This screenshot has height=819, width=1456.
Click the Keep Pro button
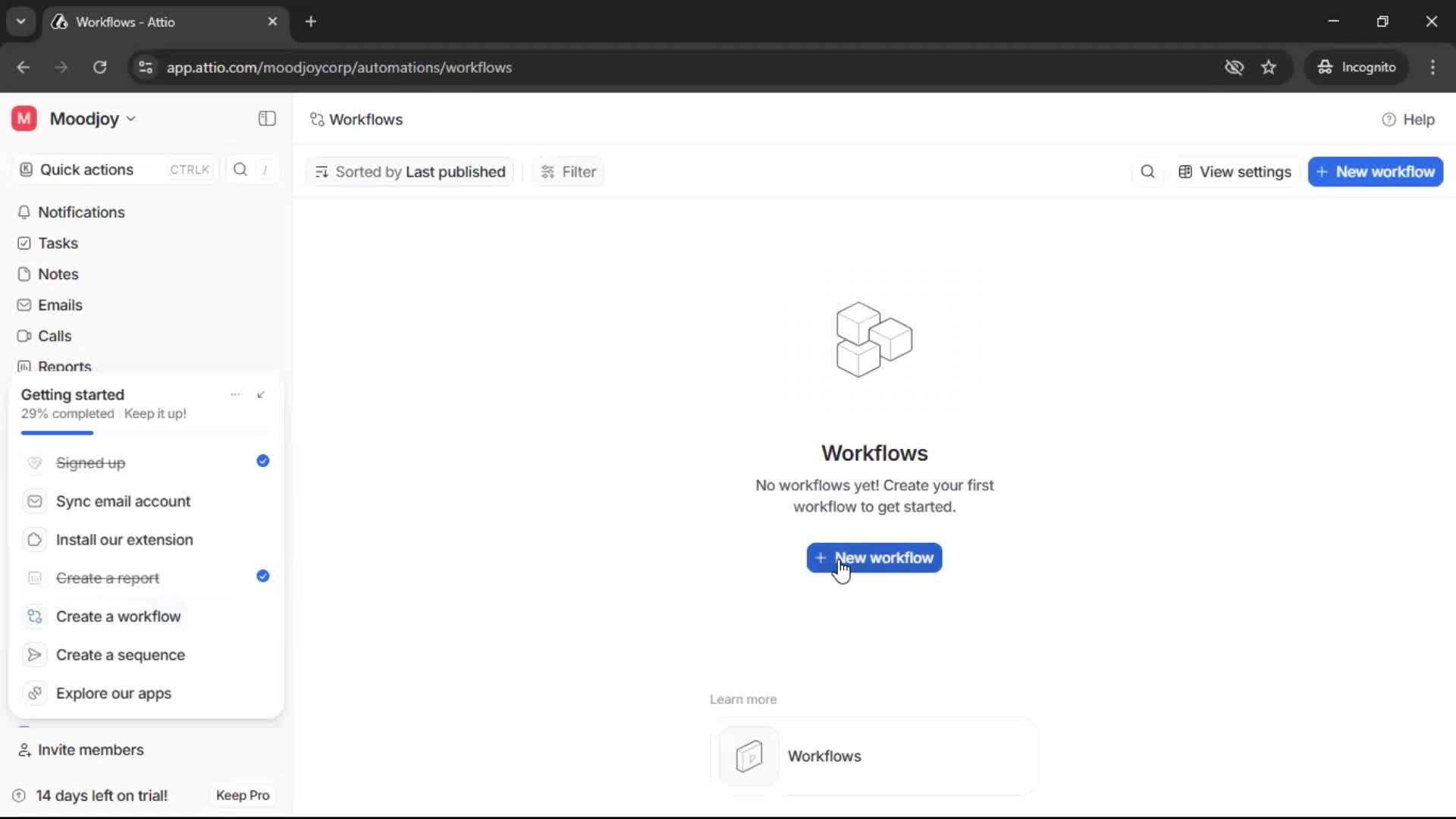coord(242,795)
